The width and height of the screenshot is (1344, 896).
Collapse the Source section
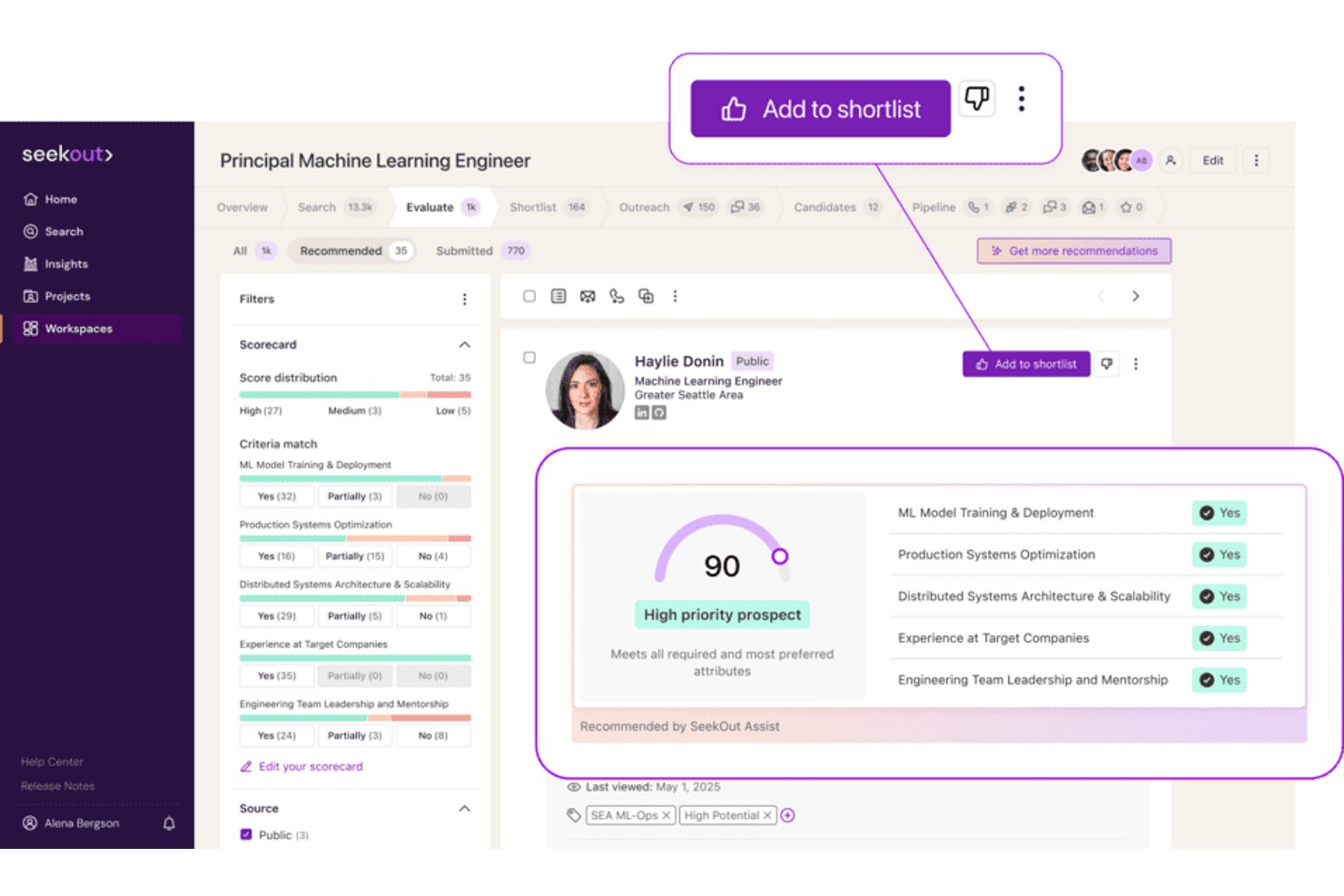464,808
